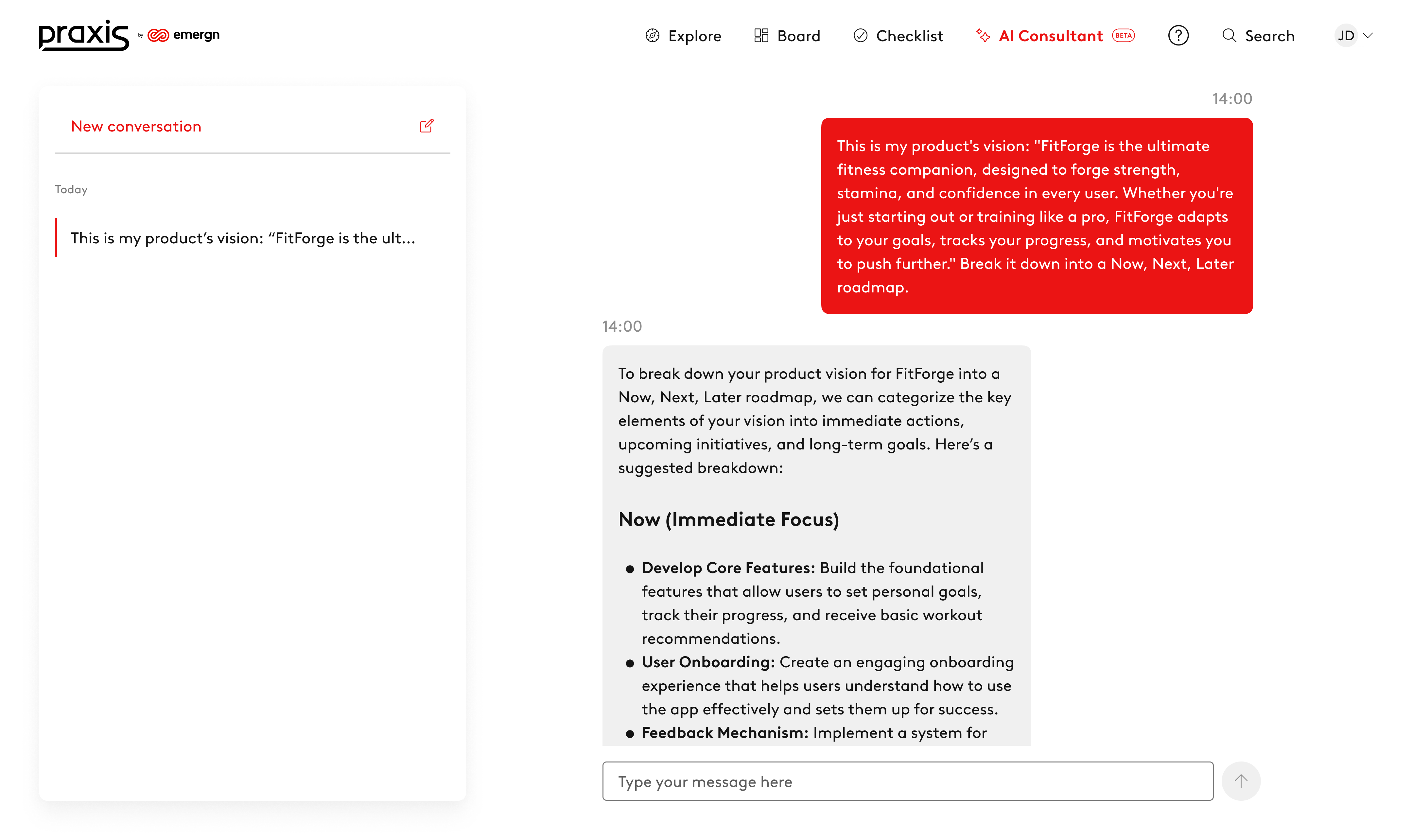The height and width of the screenshot is (840, 1413).
Task: Click the Checklist checkmark icon
Action: click(860, 36)
